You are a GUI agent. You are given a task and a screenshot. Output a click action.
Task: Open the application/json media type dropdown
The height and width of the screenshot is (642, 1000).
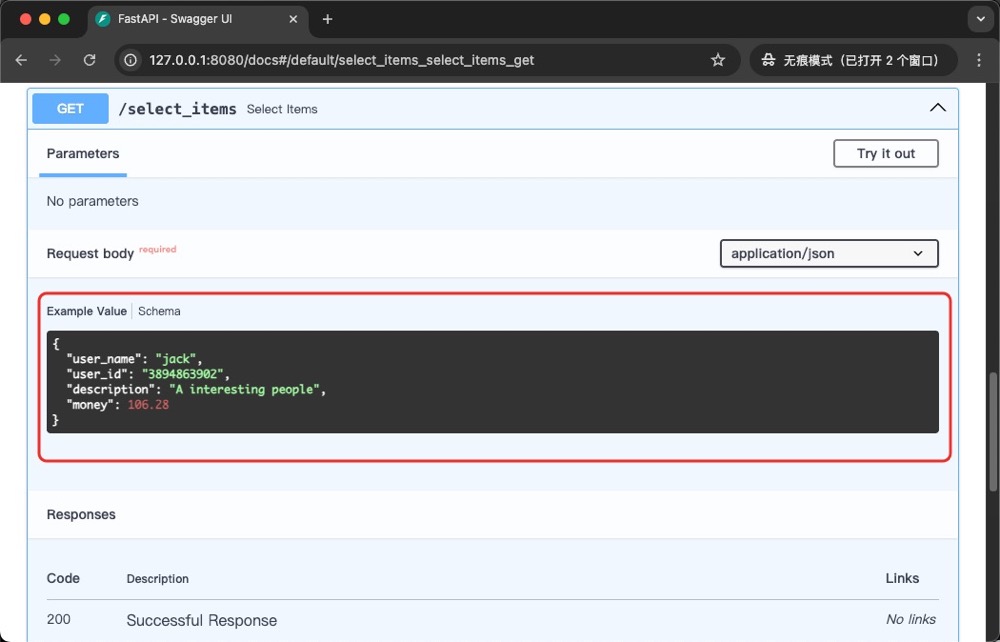[x=828, y=253]
